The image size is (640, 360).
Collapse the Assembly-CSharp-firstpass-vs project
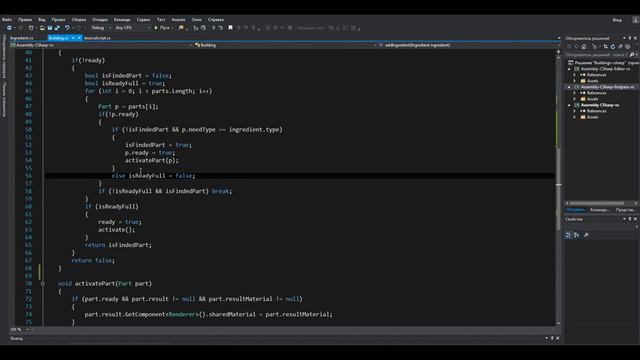coord(569,87)
